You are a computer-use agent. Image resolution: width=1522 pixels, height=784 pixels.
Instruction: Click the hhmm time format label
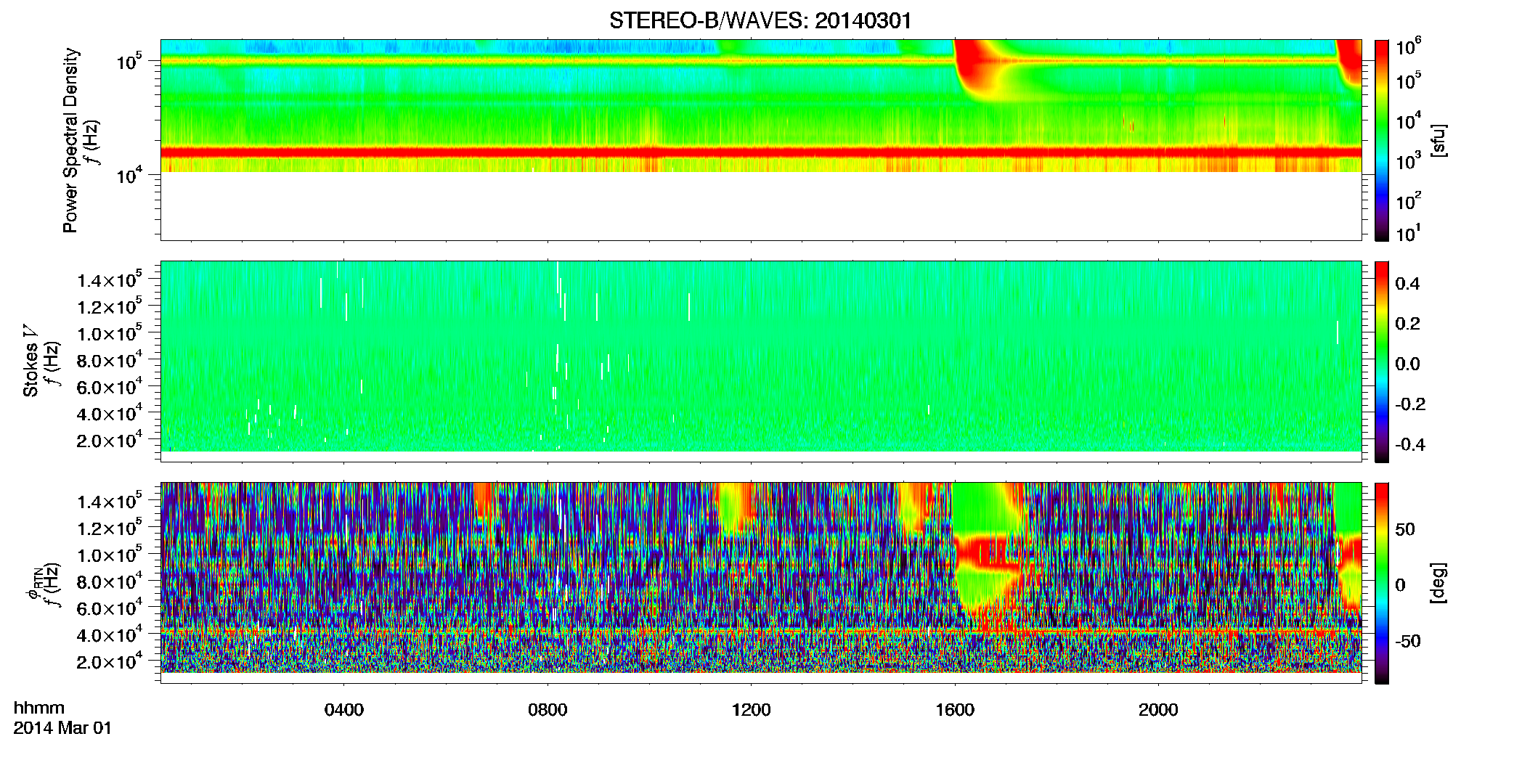pos(39,709)
